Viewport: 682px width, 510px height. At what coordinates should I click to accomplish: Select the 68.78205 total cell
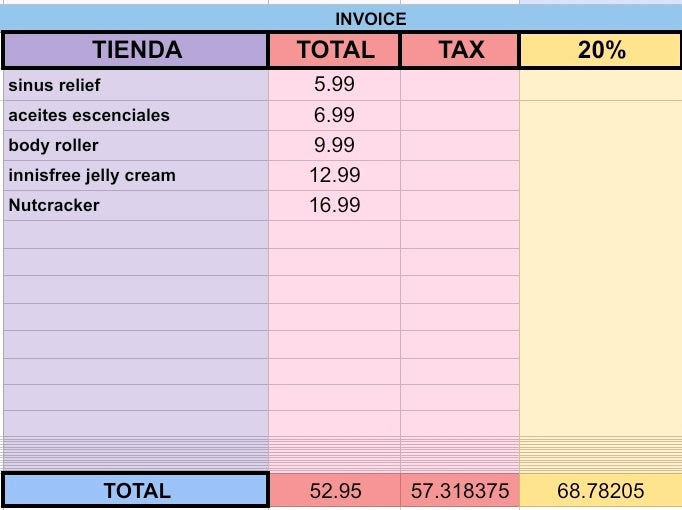pos(601,490)
